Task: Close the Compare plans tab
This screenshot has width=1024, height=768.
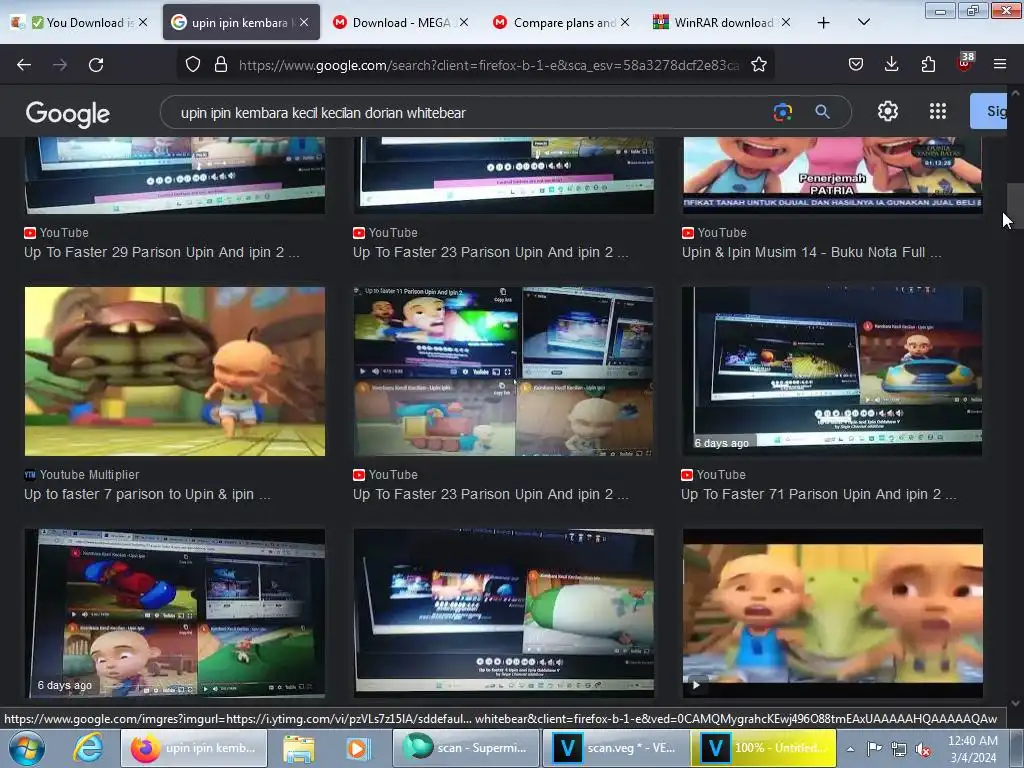Action: click(x=625, y=23)
